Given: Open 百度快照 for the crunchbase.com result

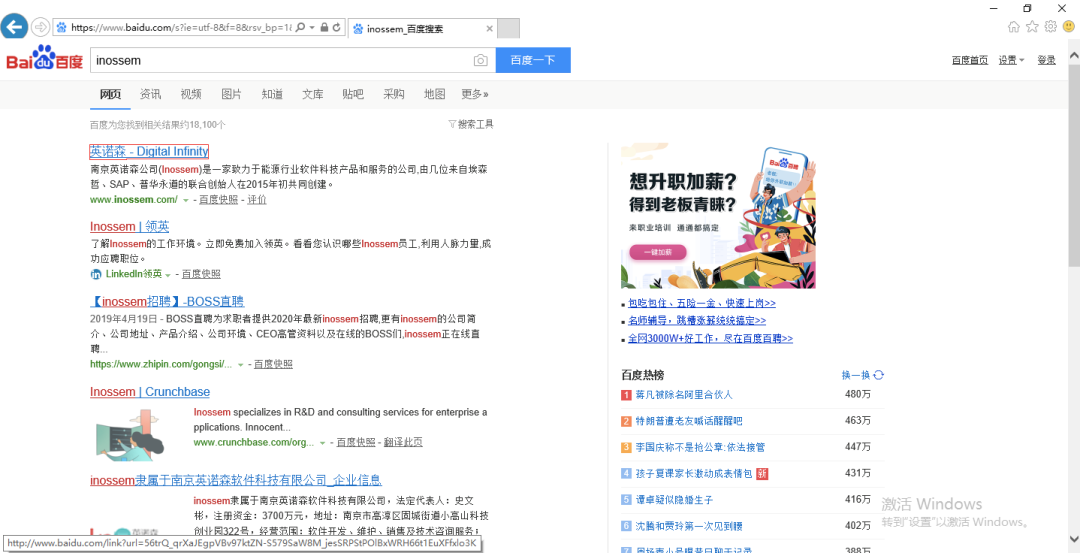Looking at the screenshot, I should (x=356, y=442).
